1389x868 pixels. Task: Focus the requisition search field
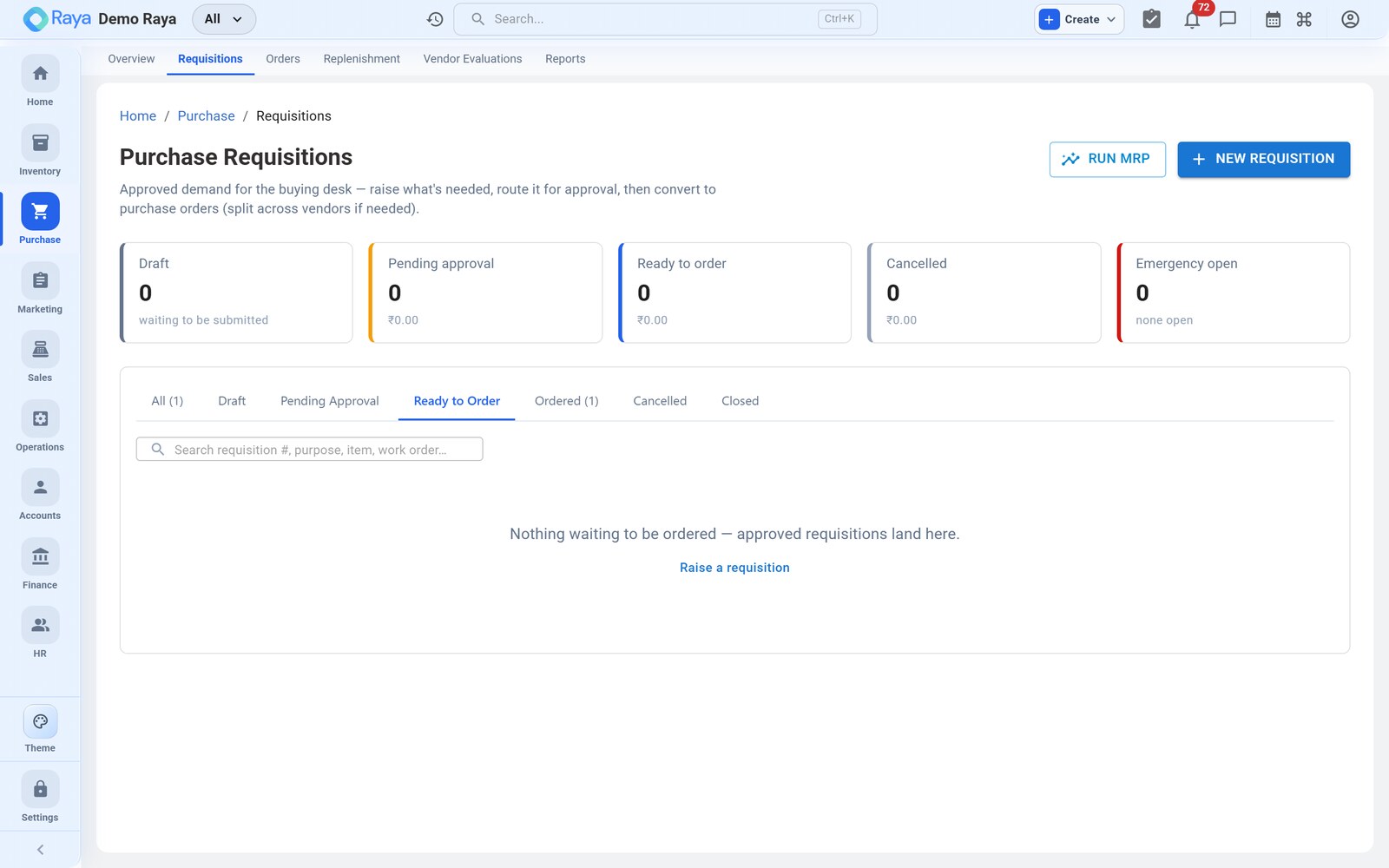pyautogui.click(x=309, y=450)
